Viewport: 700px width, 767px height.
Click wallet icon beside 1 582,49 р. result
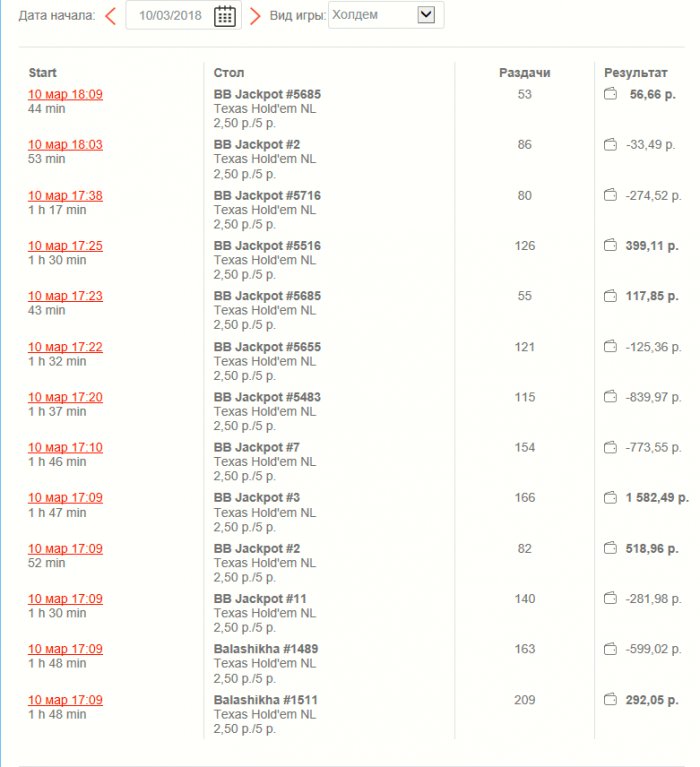611,497
